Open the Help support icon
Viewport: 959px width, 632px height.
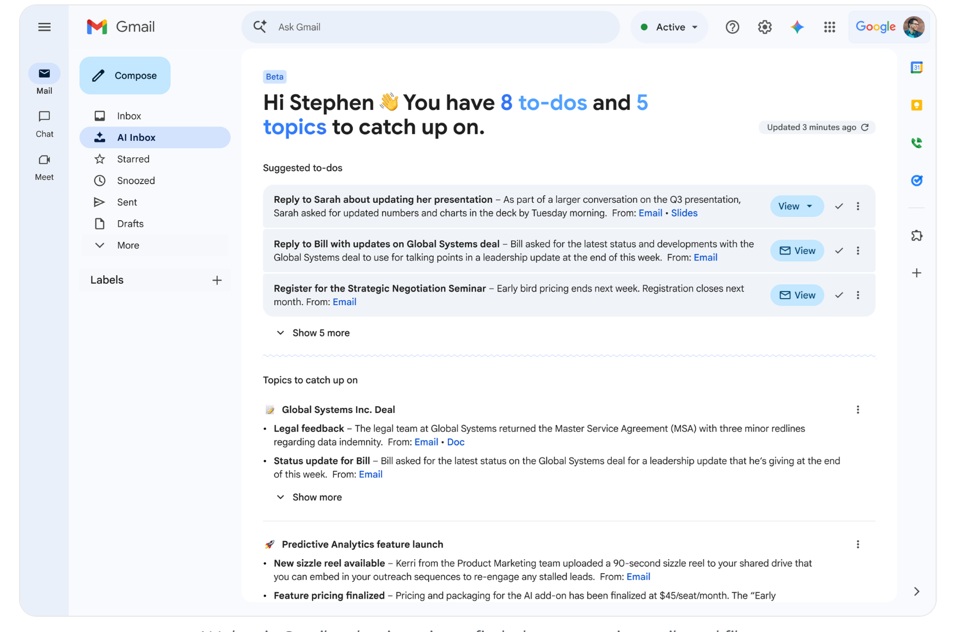click(x=732, y=27)
